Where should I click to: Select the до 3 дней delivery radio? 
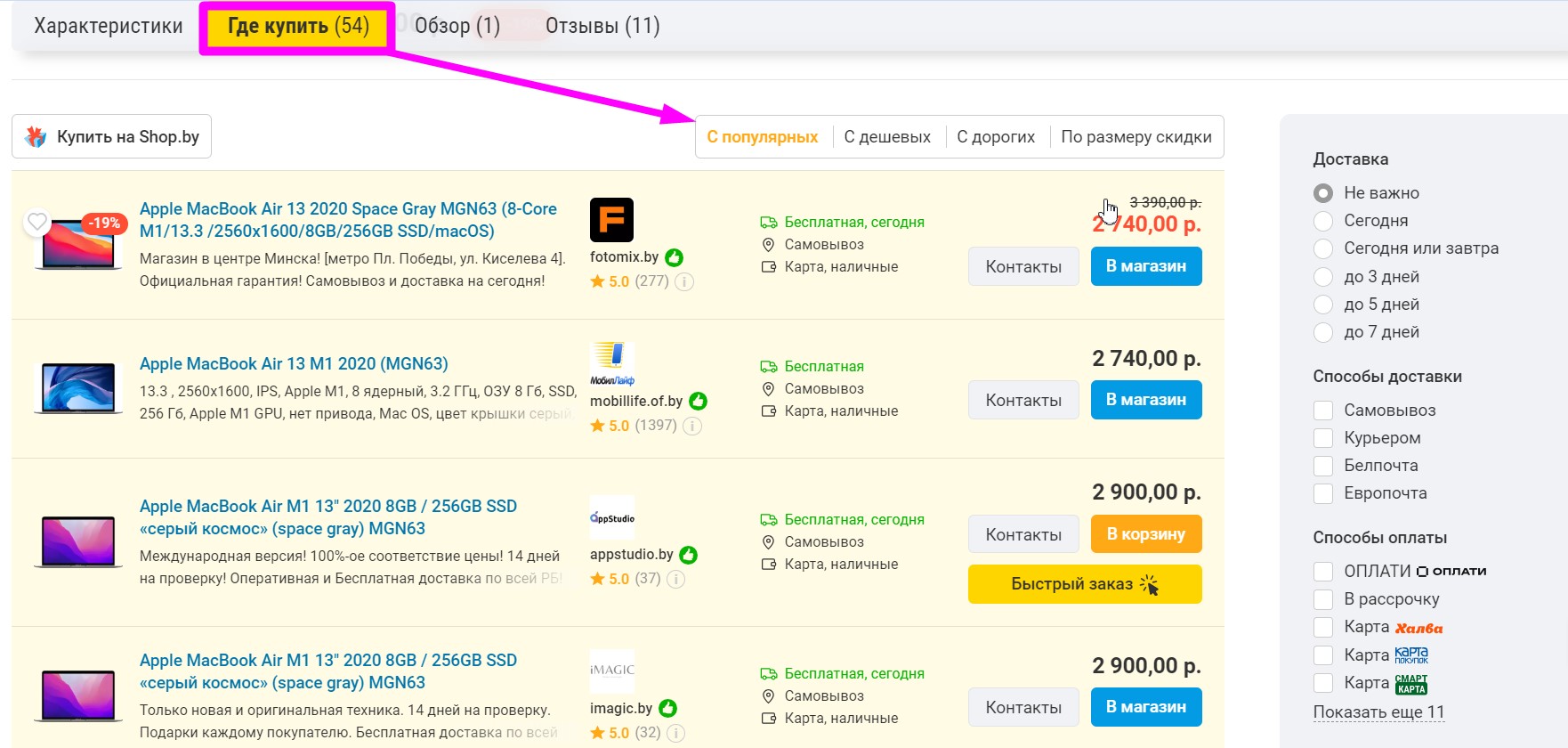pos(1323,277)
